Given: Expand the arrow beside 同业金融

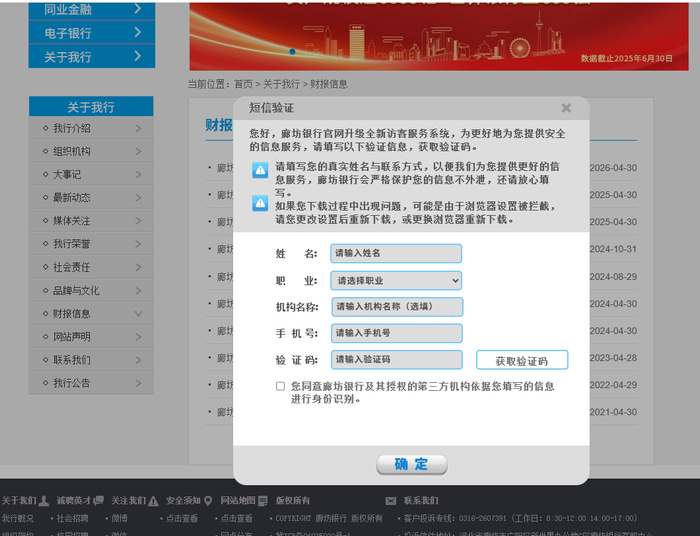Looking at the screenshot, I should tap(138, 8).
